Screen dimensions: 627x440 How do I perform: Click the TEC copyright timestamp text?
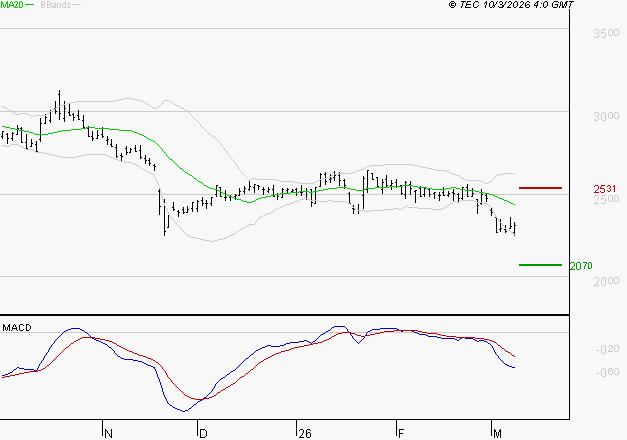tap(511, 4)
